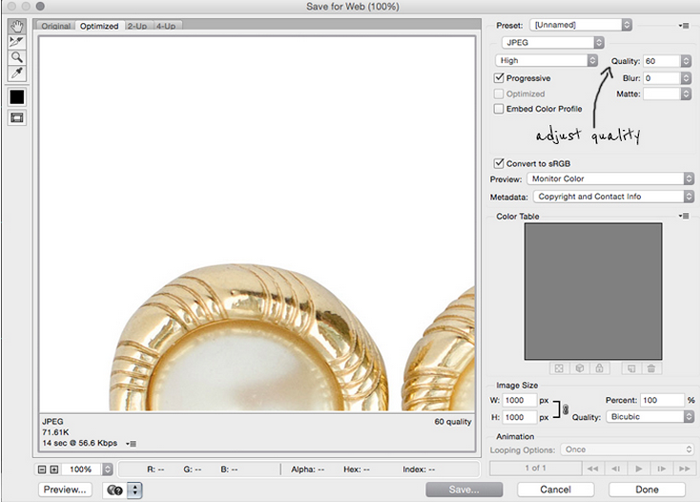This screenshot has height=502, width=700.
Task: Open the Preset dropdown
Action: pos(581,25)
